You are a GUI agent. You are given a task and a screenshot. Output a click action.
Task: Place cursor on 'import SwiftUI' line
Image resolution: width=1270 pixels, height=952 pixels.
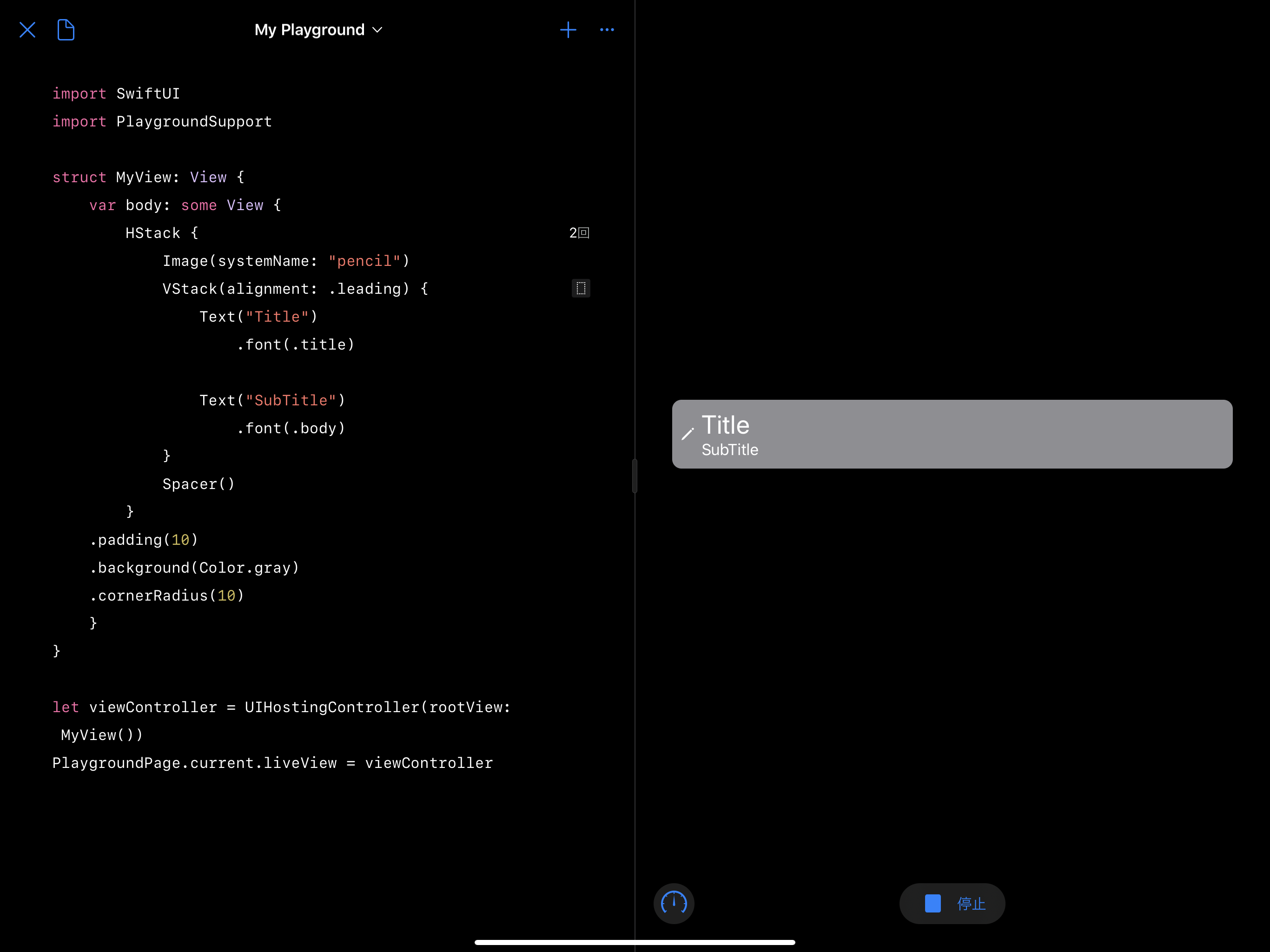point(116,93)
